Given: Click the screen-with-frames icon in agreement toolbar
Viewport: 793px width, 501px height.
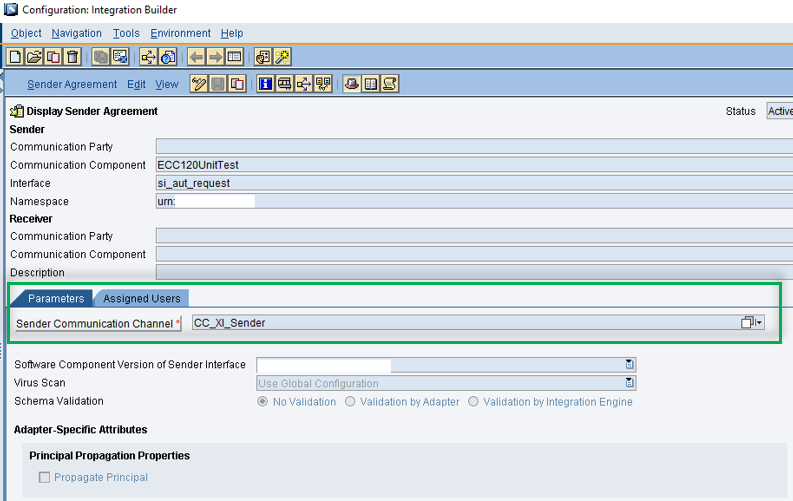Looking at the screenshot, I should pyautogui.click(x=284, y=83).
